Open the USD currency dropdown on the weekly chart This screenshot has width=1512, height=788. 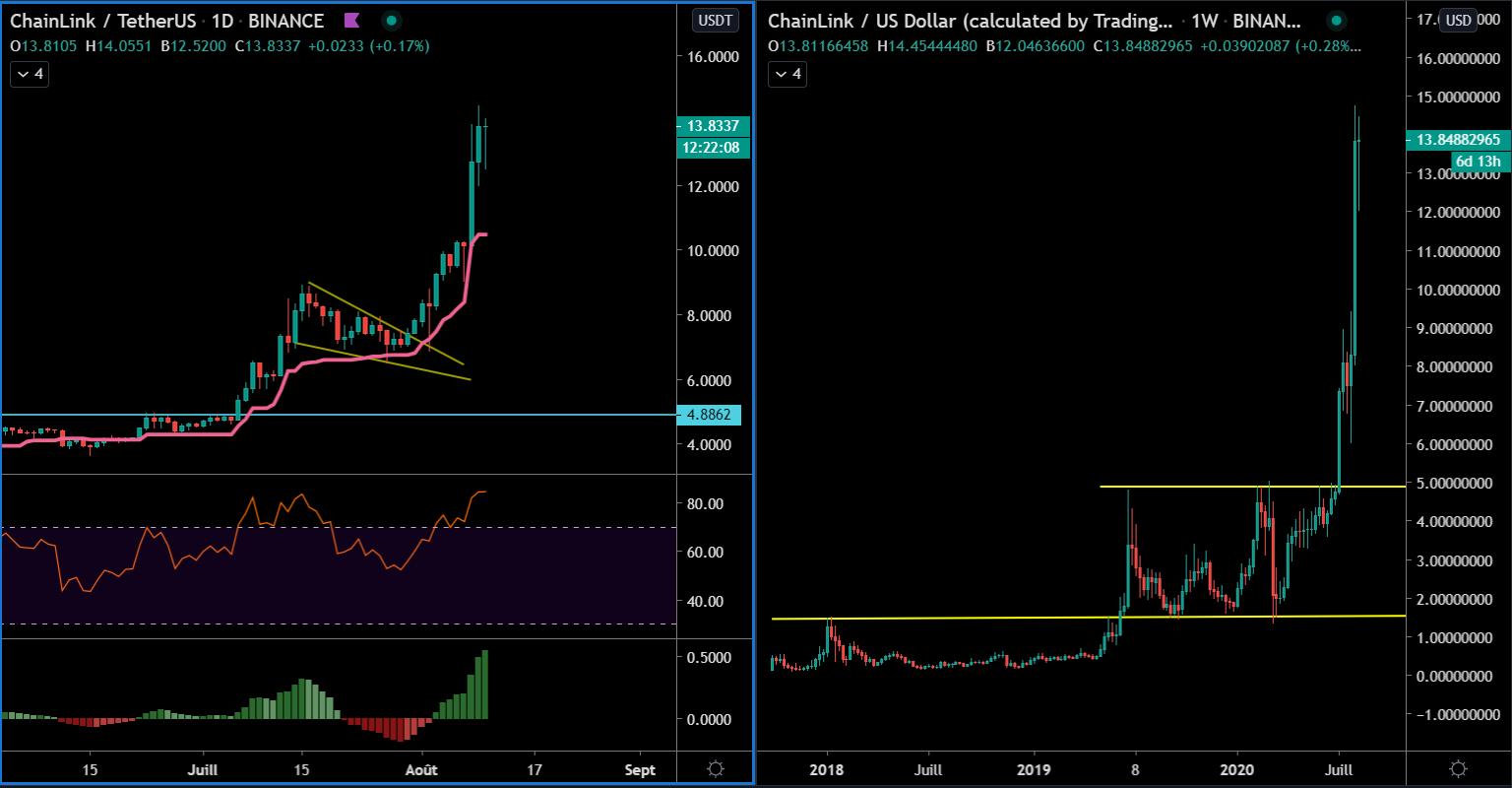coord(1459,21)
